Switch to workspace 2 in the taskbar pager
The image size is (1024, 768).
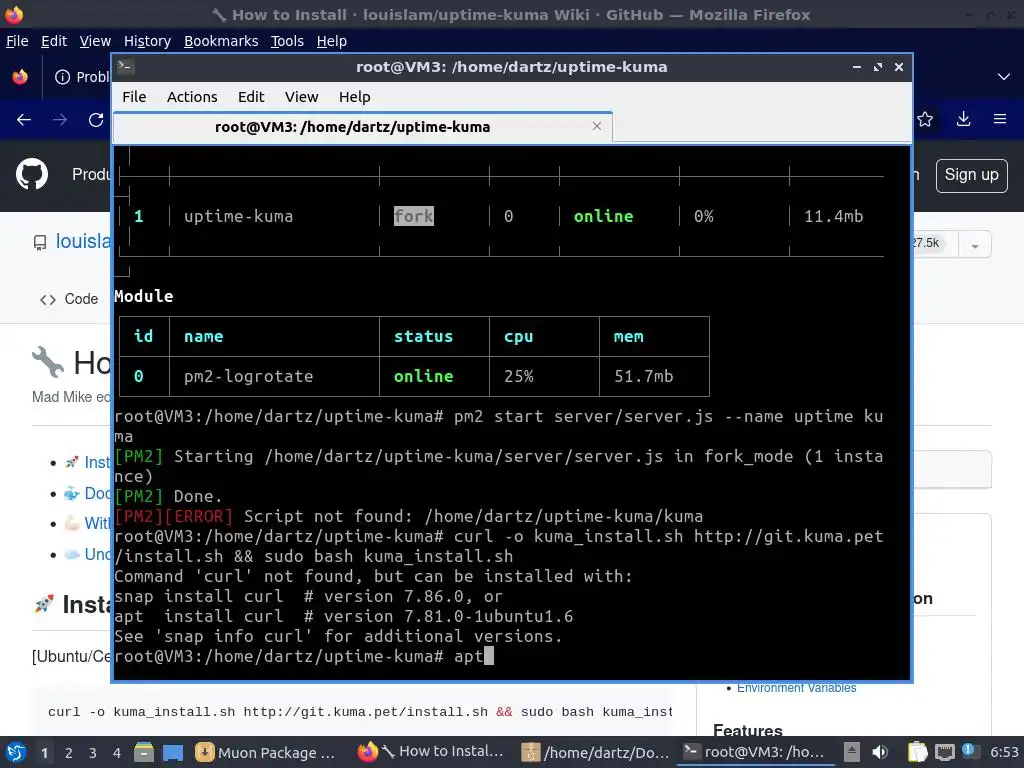[x=69, y=753]
